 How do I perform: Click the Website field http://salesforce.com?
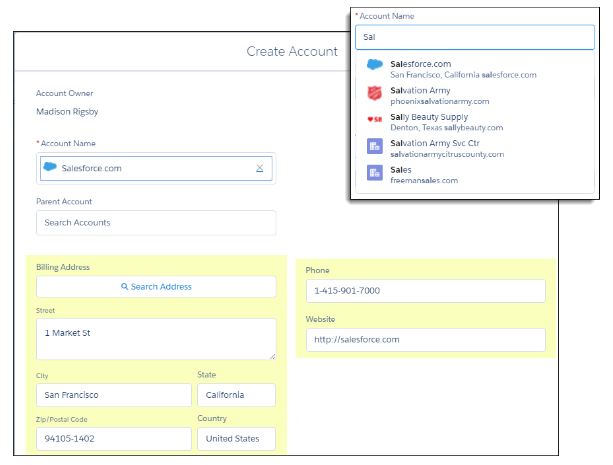click(426, 339)
